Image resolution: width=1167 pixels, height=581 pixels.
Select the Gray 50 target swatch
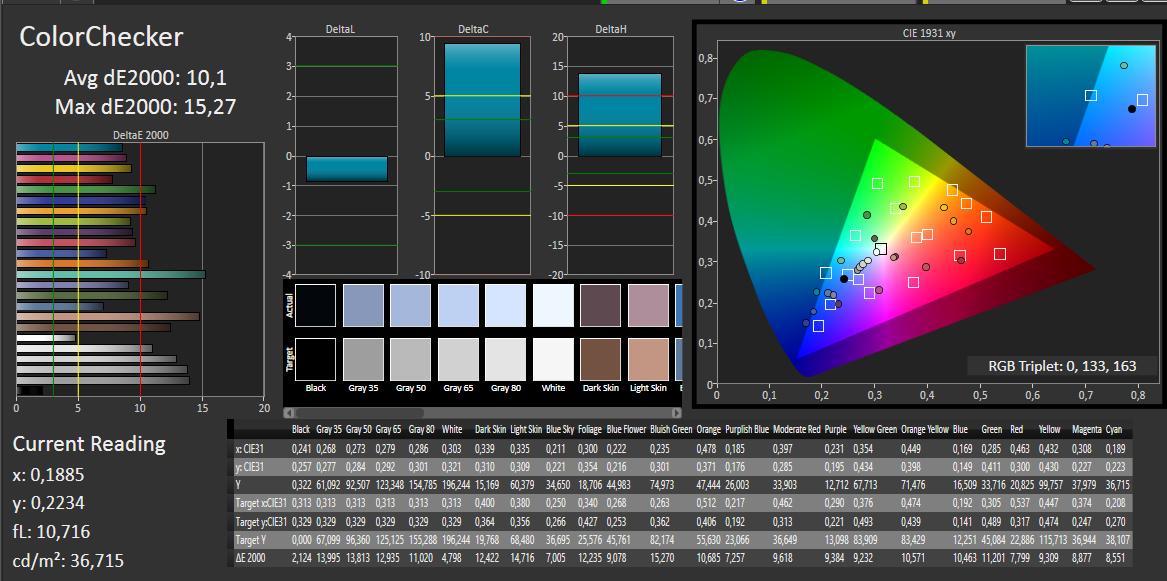[x=410, y=357]
